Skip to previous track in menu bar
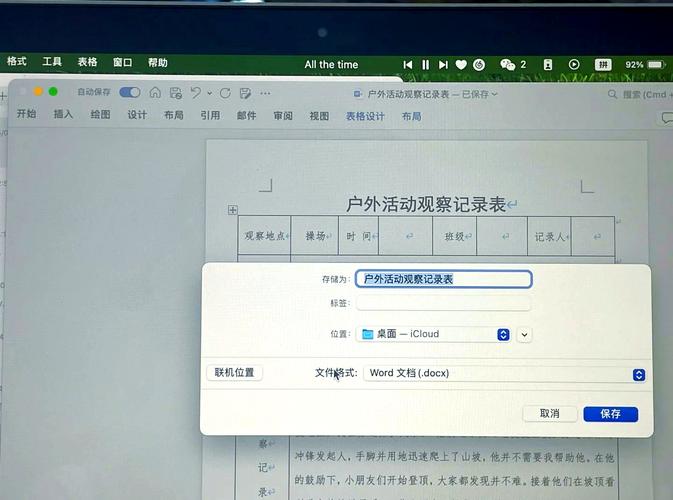This screenshot has height=500, width=673. [408, 65]
